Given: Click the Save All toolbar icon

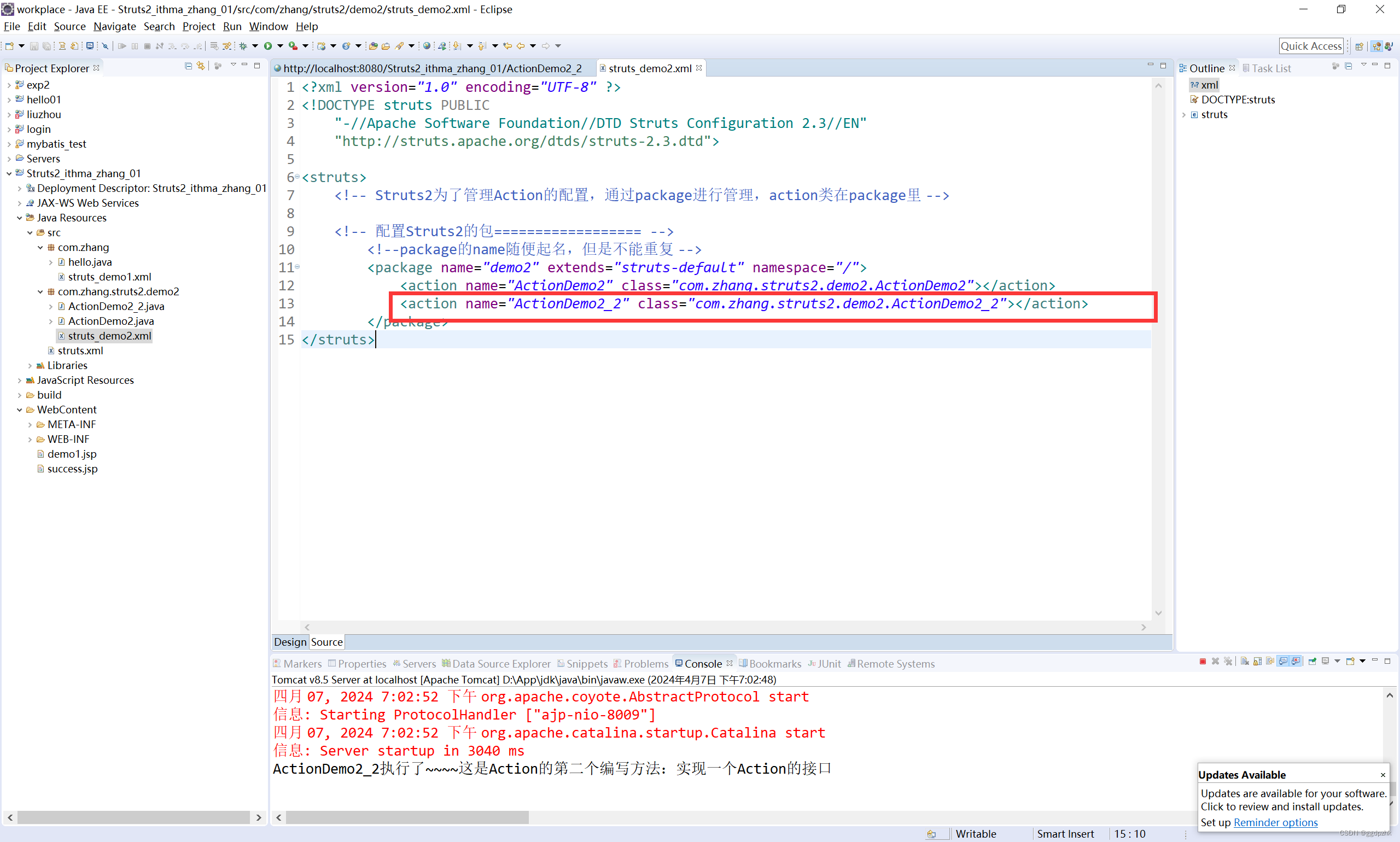Looking at the screenshot, I should (x=46, y=46).
